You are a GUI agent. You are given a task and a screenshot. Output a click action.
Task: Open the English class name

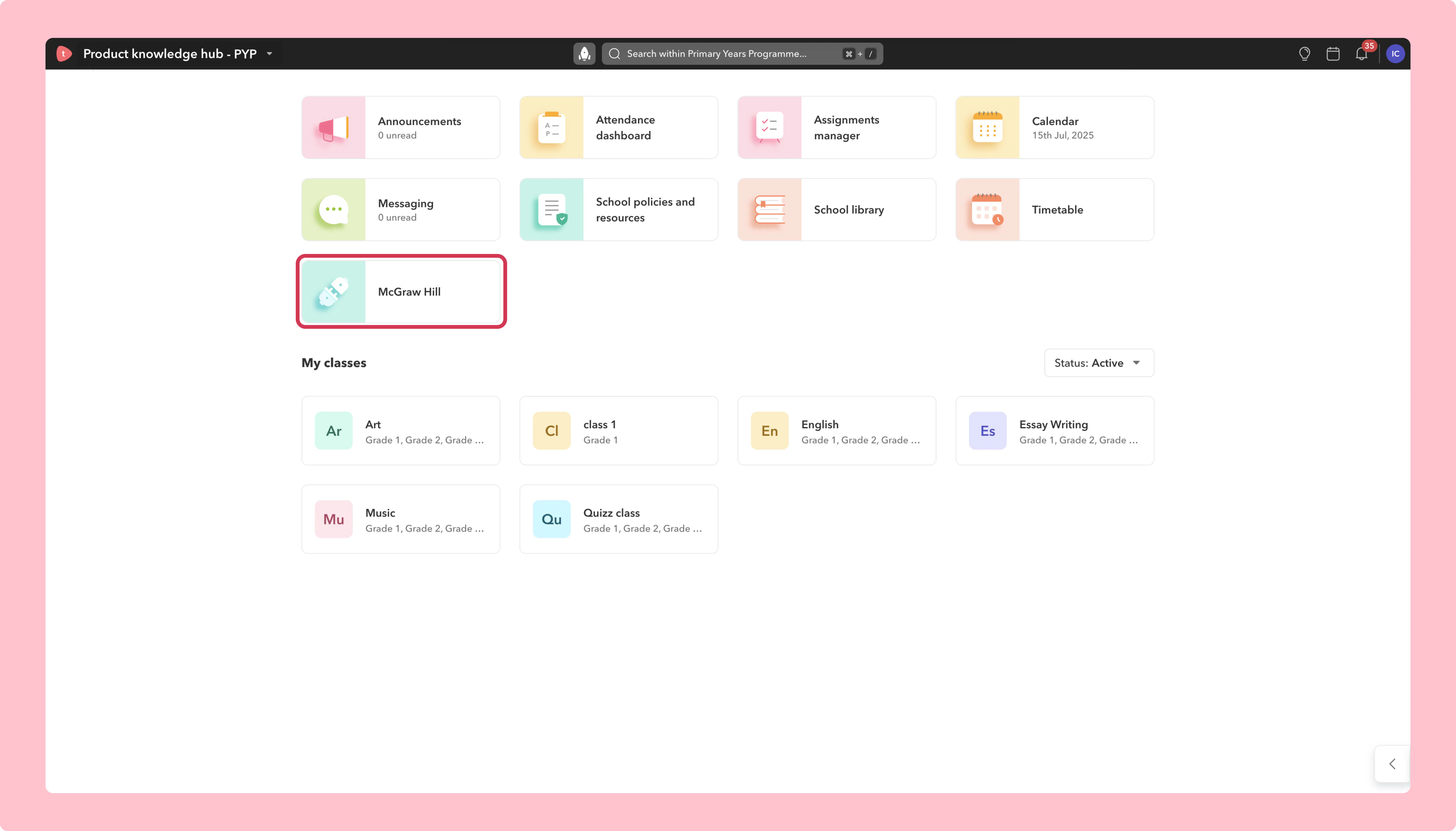[820, 425]
